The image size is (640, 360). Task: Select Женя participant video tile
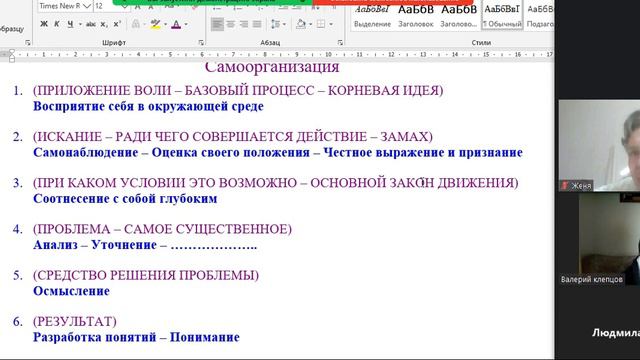click(x=599, y=145)
